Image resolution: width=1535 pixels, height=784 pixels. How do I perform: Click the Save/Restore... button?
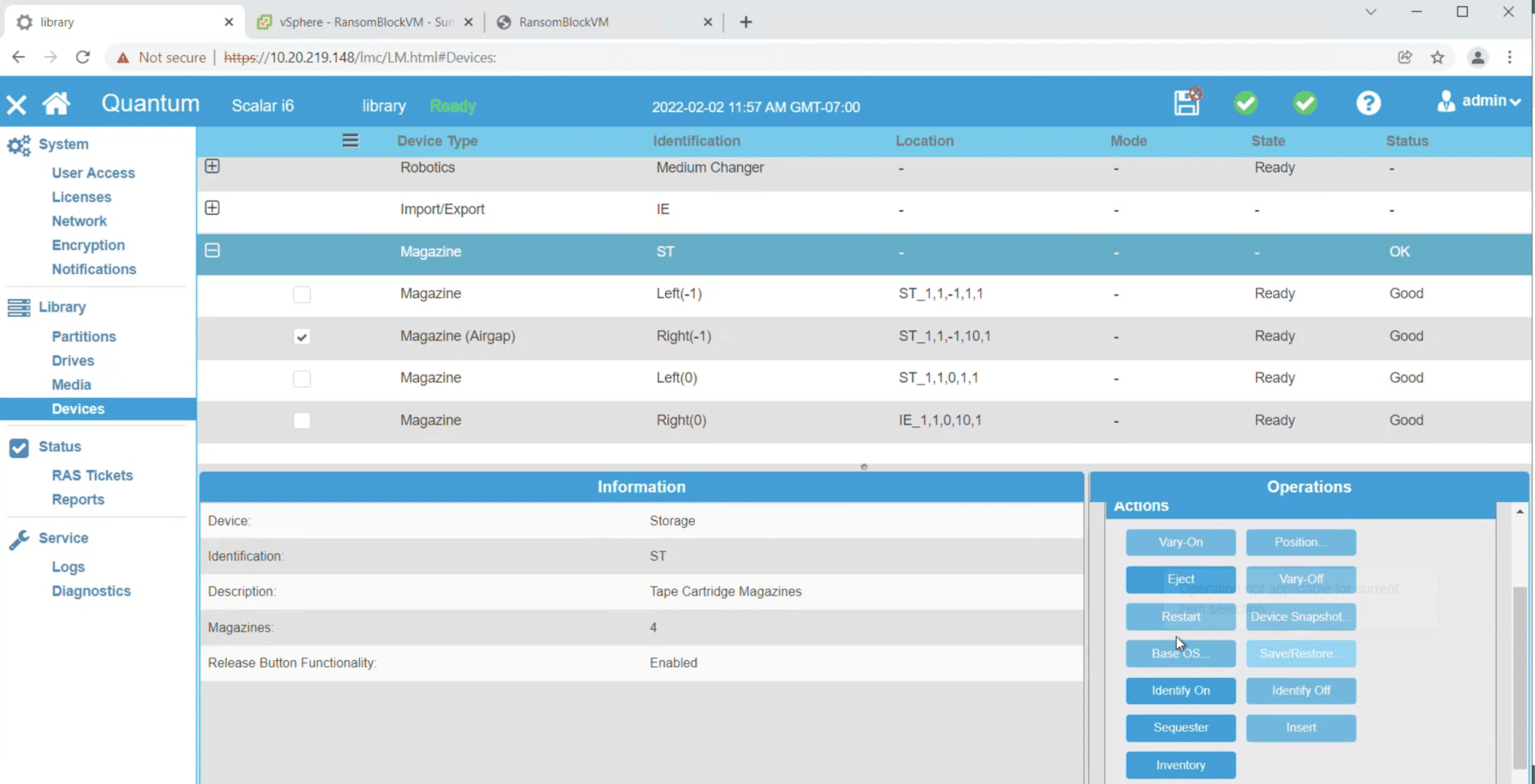click(1301, 654)
